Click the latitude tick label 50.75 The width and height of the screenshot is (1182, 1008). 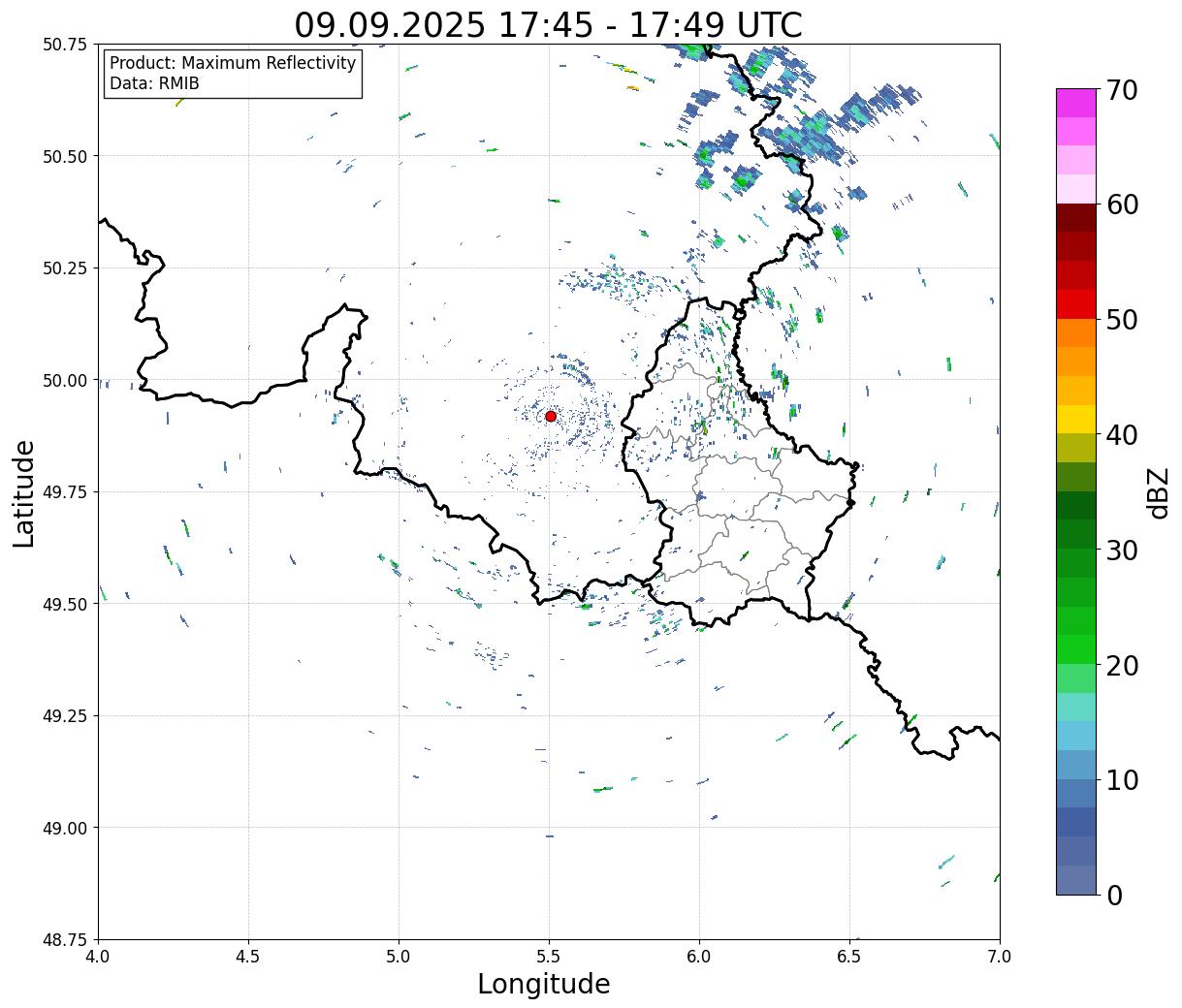(x=65, y=45)
